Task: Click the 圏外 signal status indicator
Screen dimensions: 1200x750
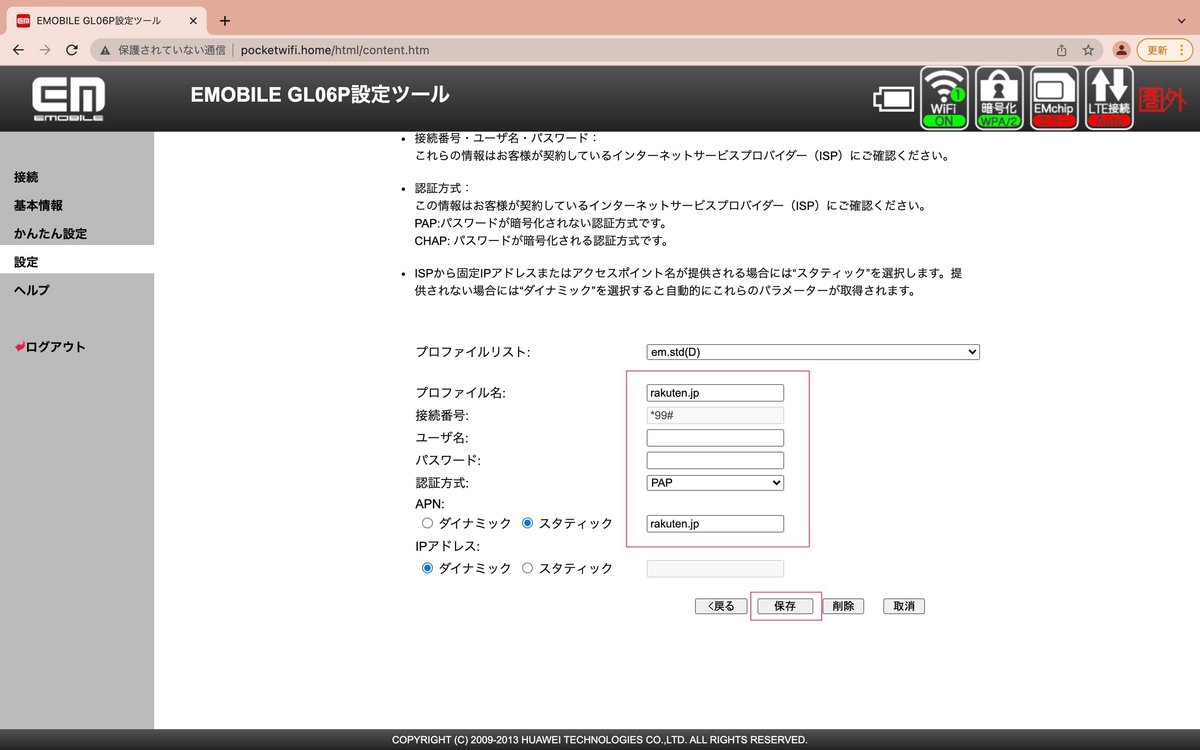Action: click(1163, 99)
